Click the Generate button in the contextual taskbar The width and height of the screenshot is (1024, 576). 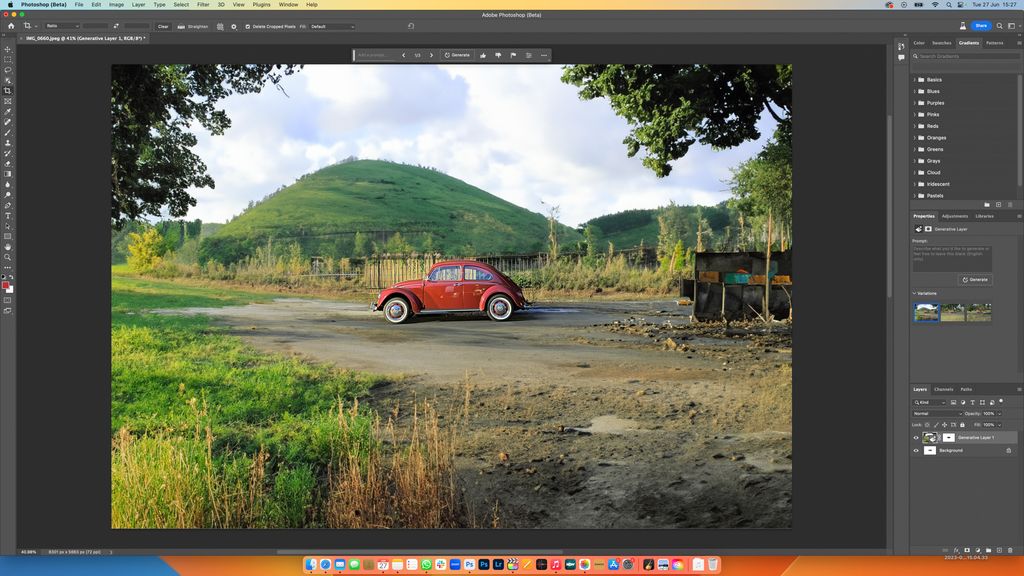pyautogui.click(x=457, y=55)
